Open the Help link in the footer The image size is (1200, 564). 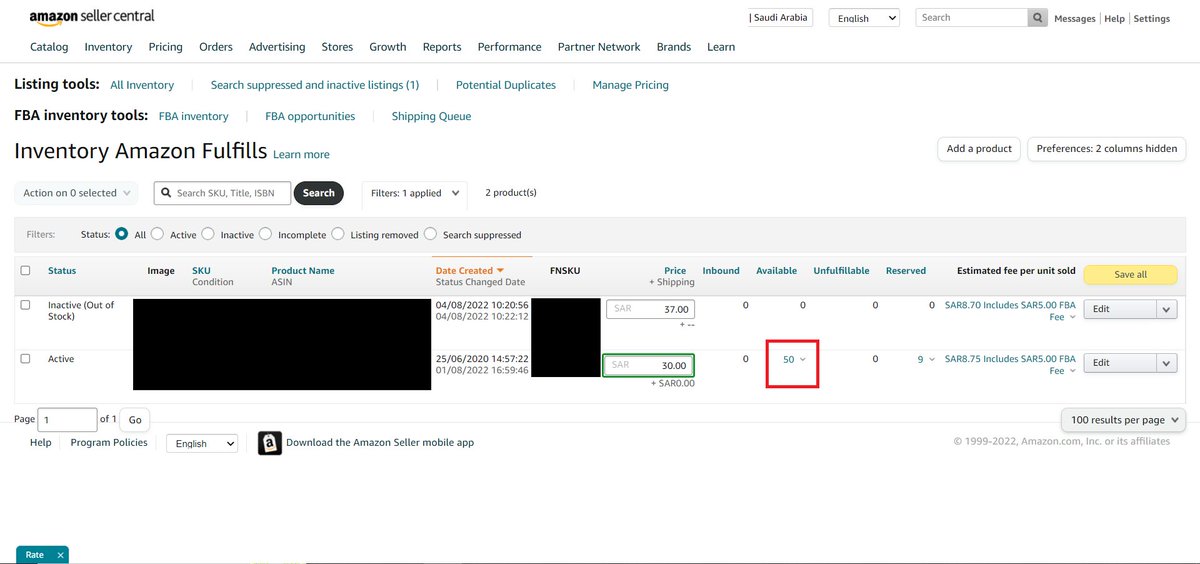[41, 442]
